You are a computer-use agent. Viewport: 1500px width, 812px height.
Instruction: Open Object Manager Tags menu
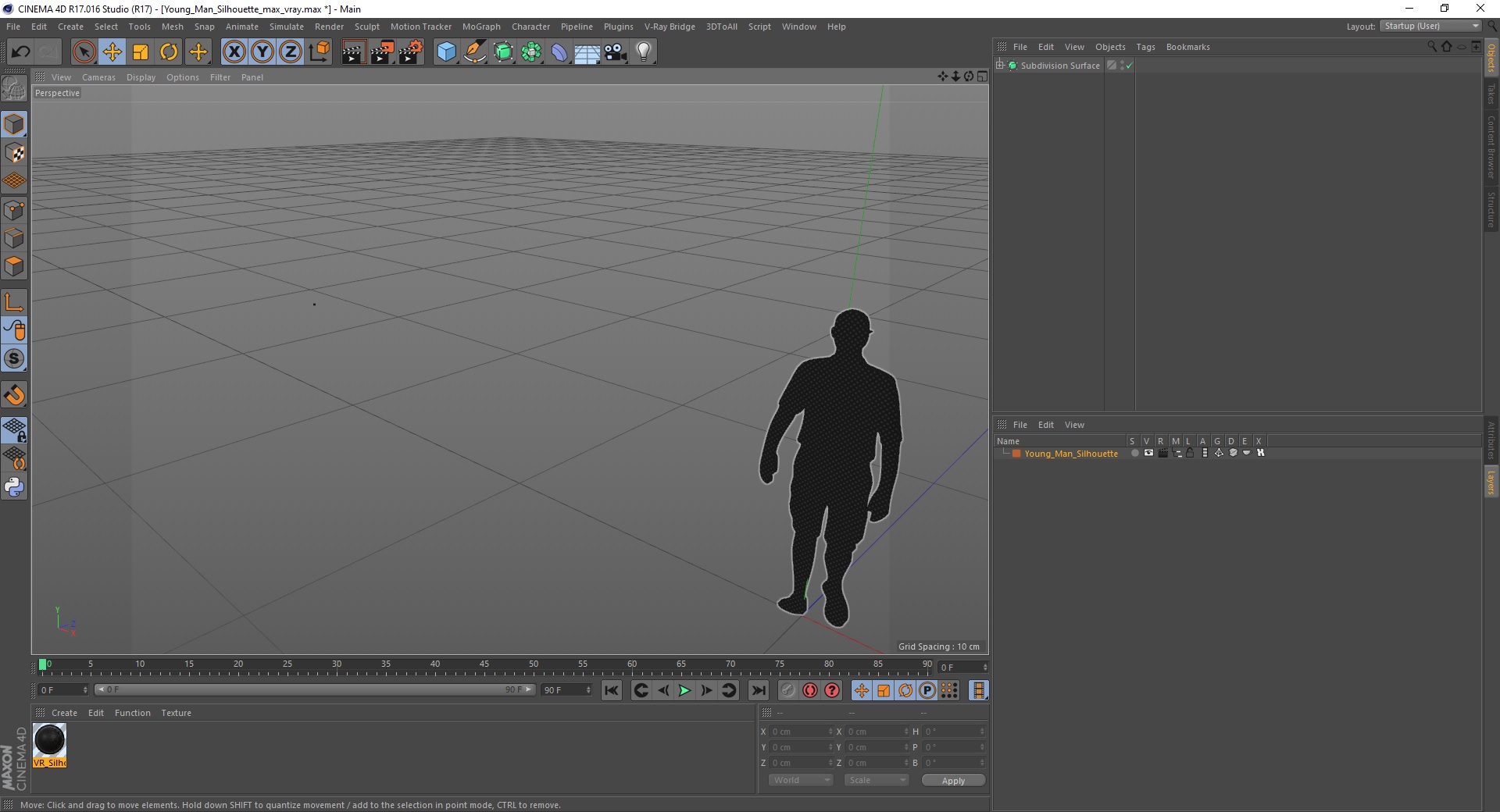(1145, 47)
